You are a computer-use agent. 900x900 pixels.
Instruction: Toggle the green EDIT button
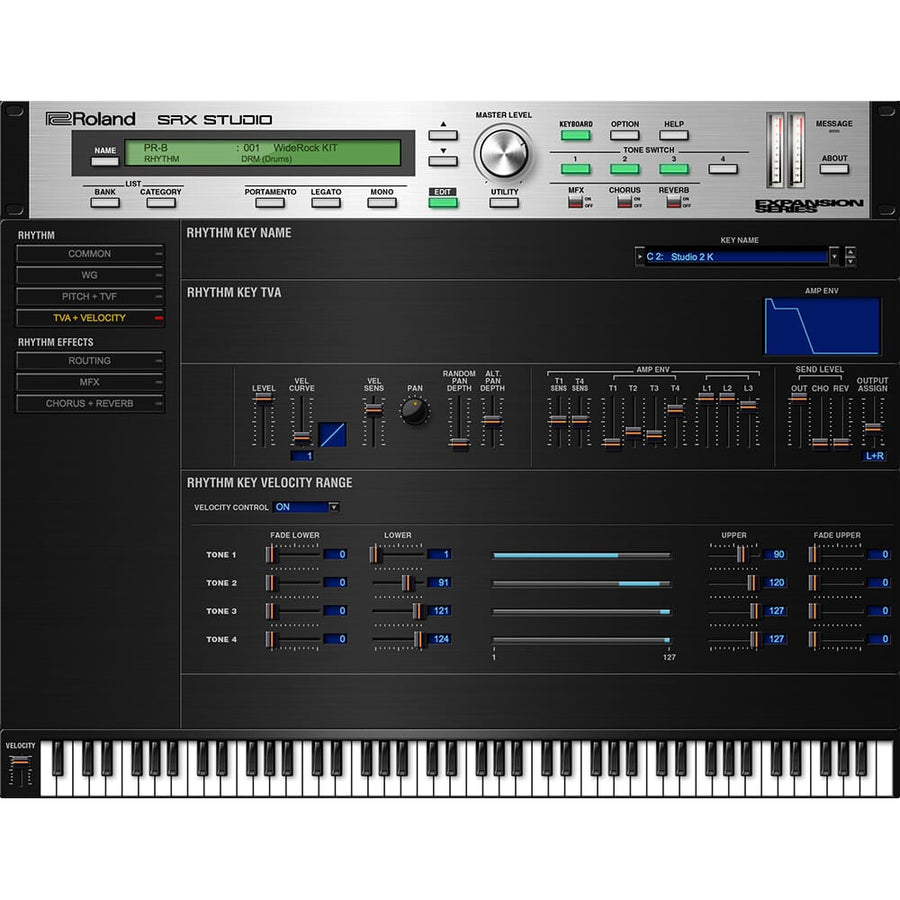coord(443,203)
